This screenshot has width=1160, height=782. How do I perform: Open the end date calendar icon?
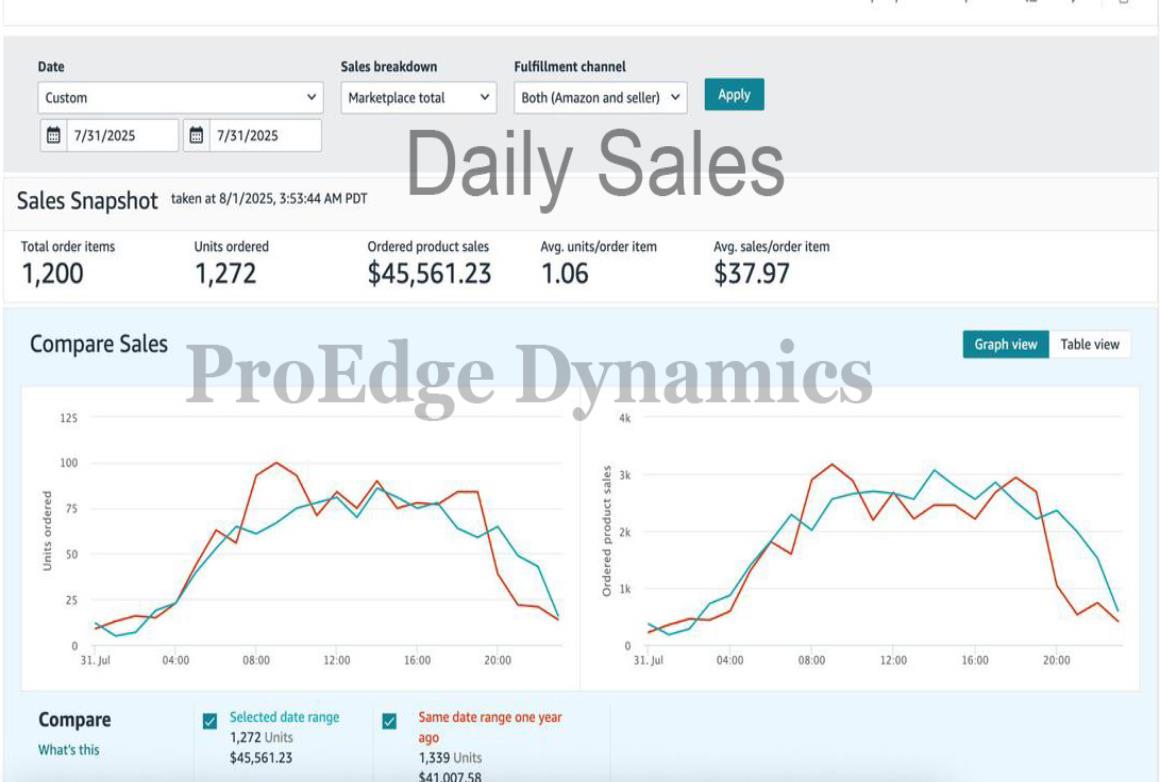coord(197,136)
